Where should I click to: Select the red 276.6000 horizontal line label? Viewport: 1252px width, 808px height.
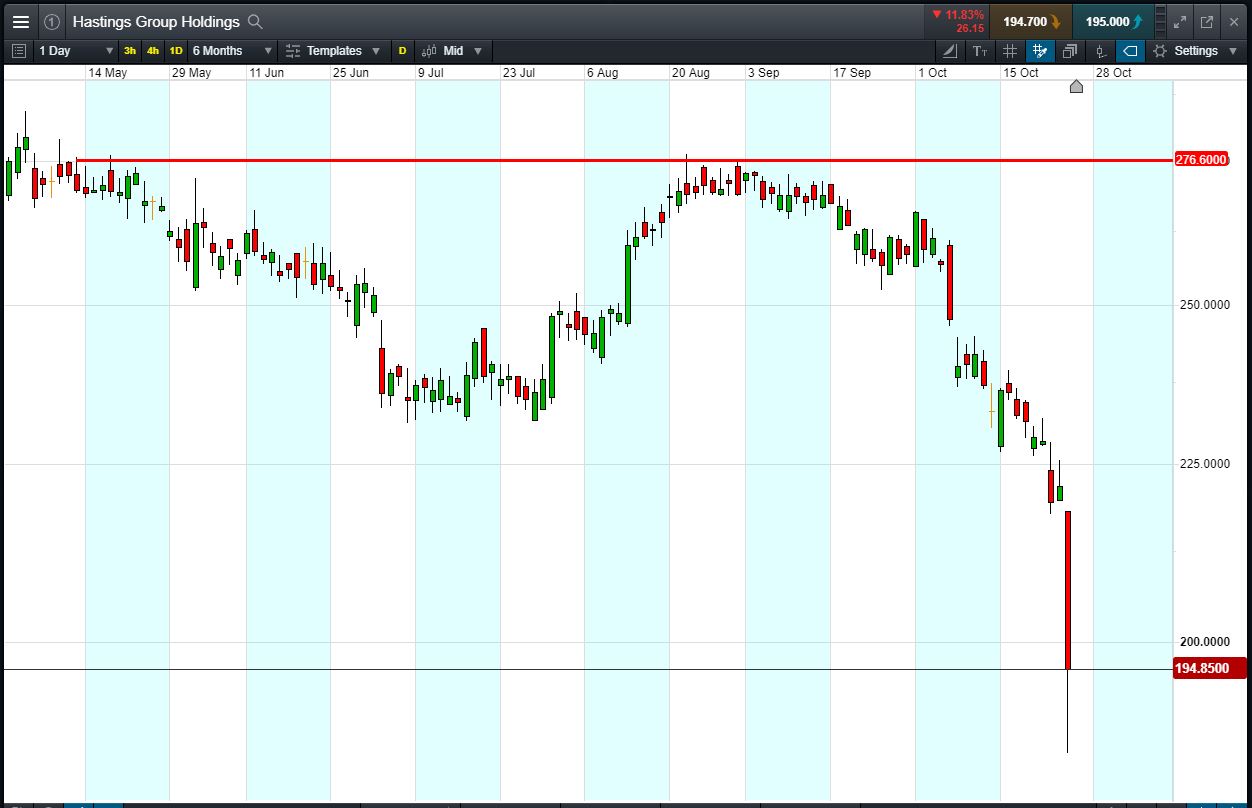pos(1201,160)
